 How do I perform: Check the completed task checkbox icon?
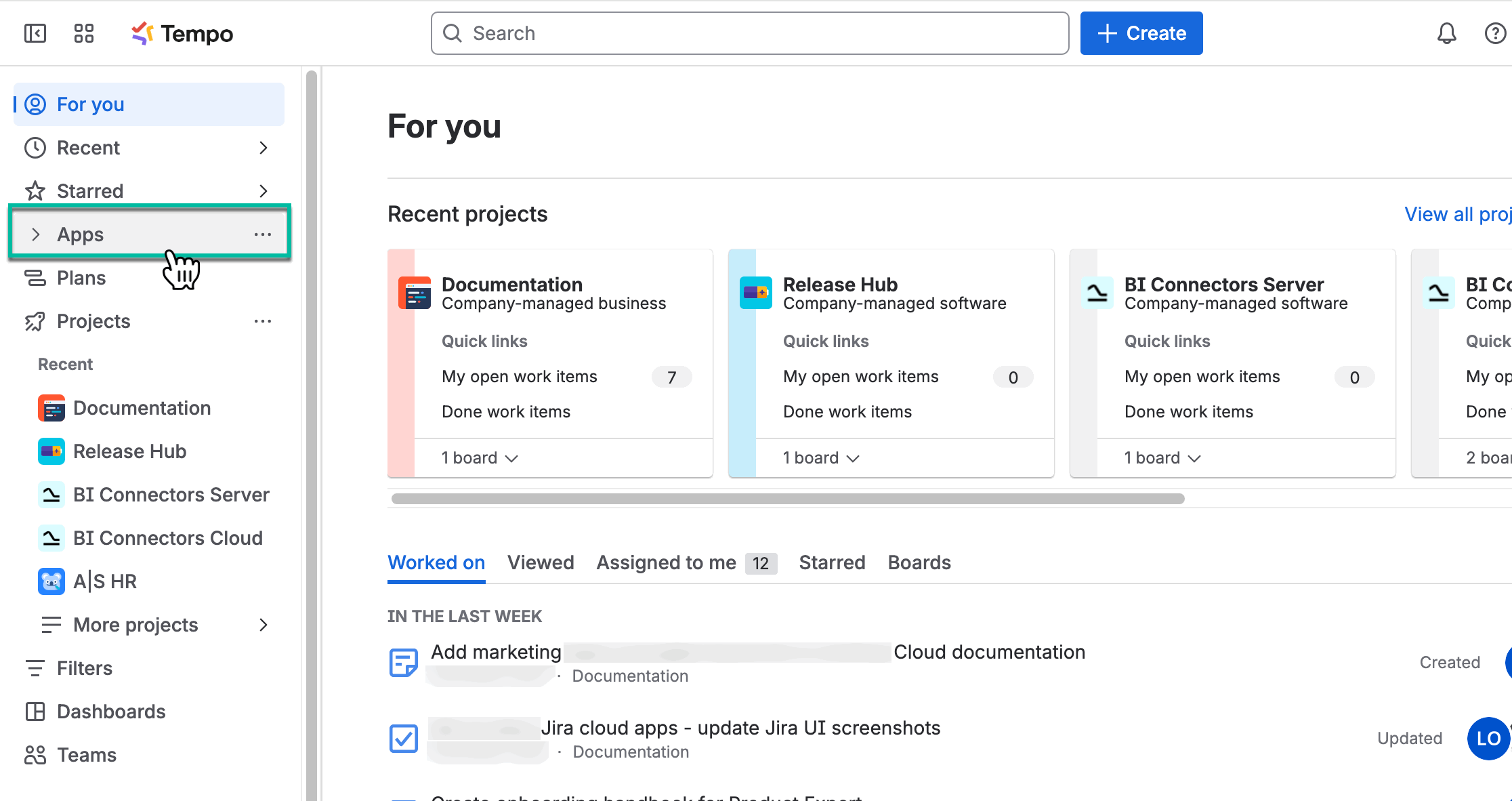pos(403,739)
